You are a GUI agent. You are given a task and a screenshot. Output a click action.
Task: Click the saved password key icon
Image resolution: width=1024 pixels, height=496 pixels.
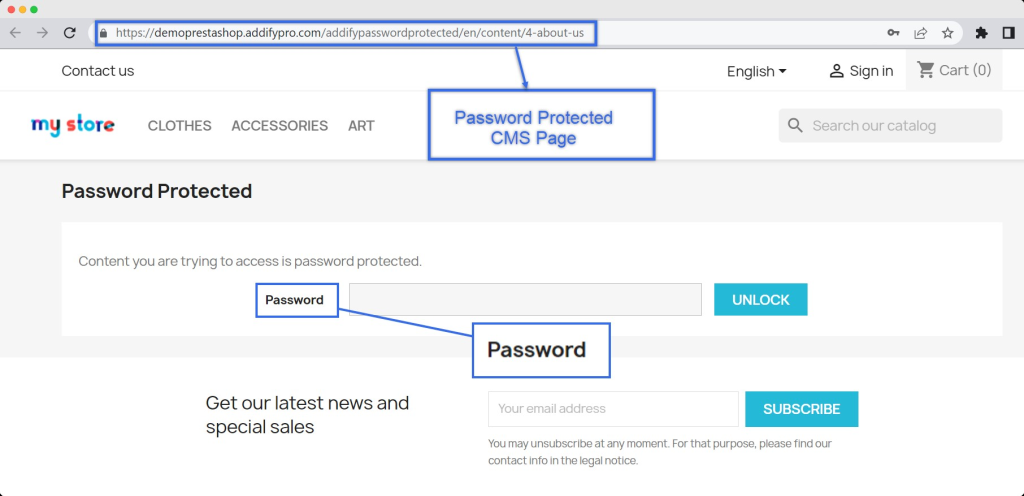(x=893, y=33)
